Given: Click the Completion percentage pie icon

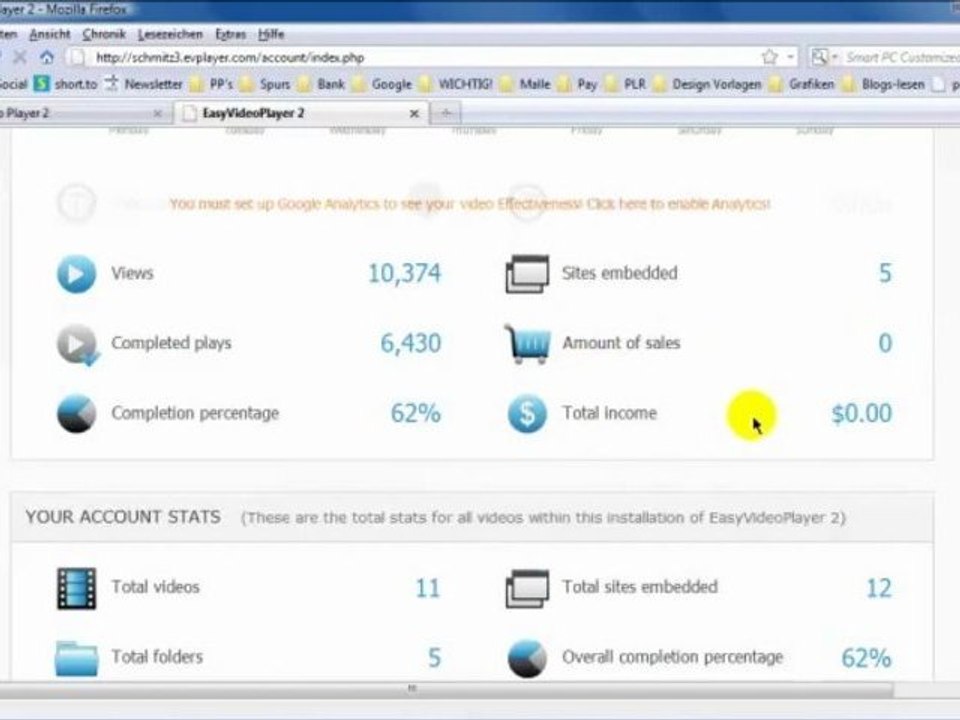Looking at the screenshot, I should click(77, 413).
